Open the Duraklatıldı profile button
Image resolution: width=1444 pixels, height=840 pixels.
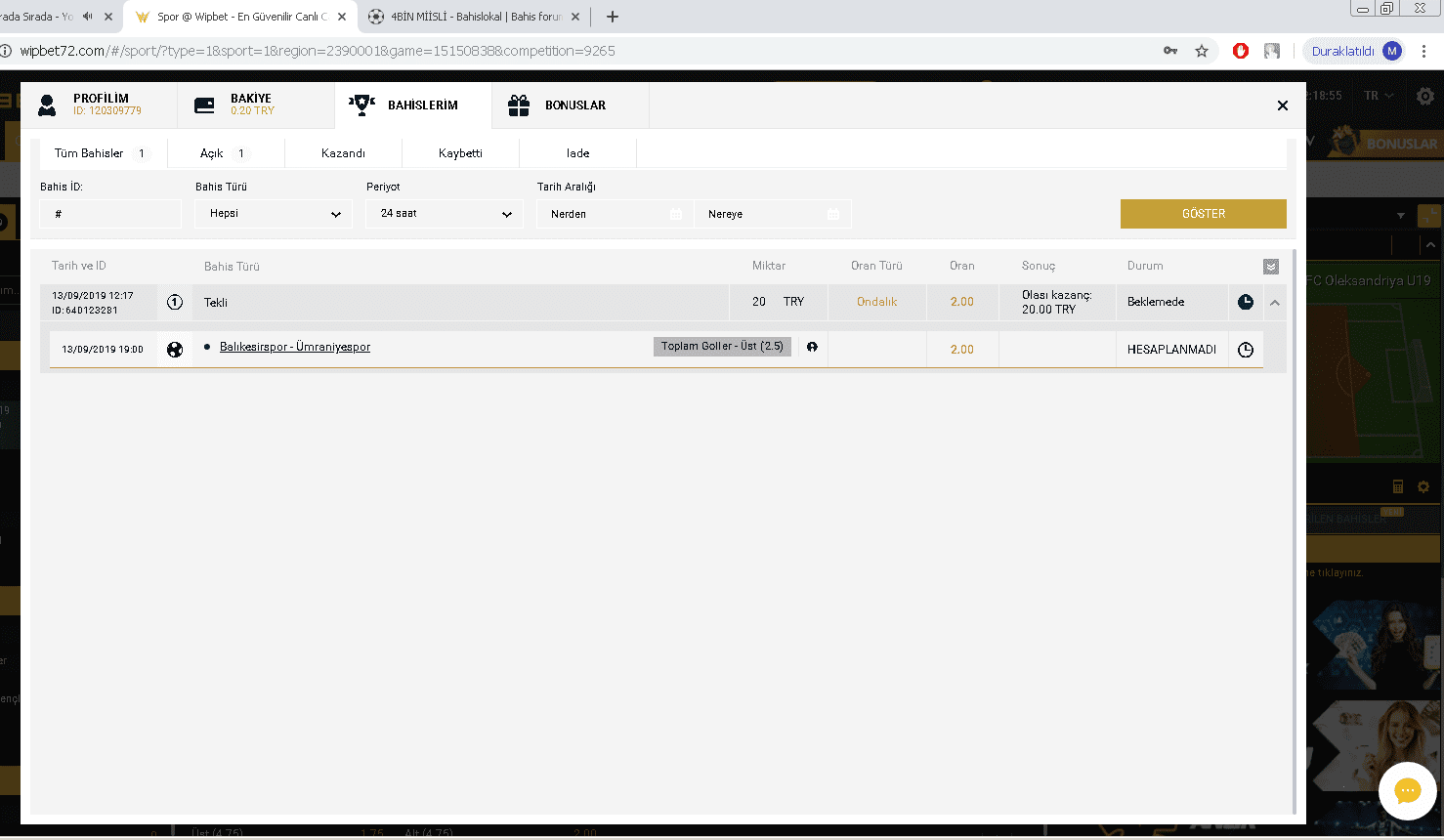tap(1356, 51)
